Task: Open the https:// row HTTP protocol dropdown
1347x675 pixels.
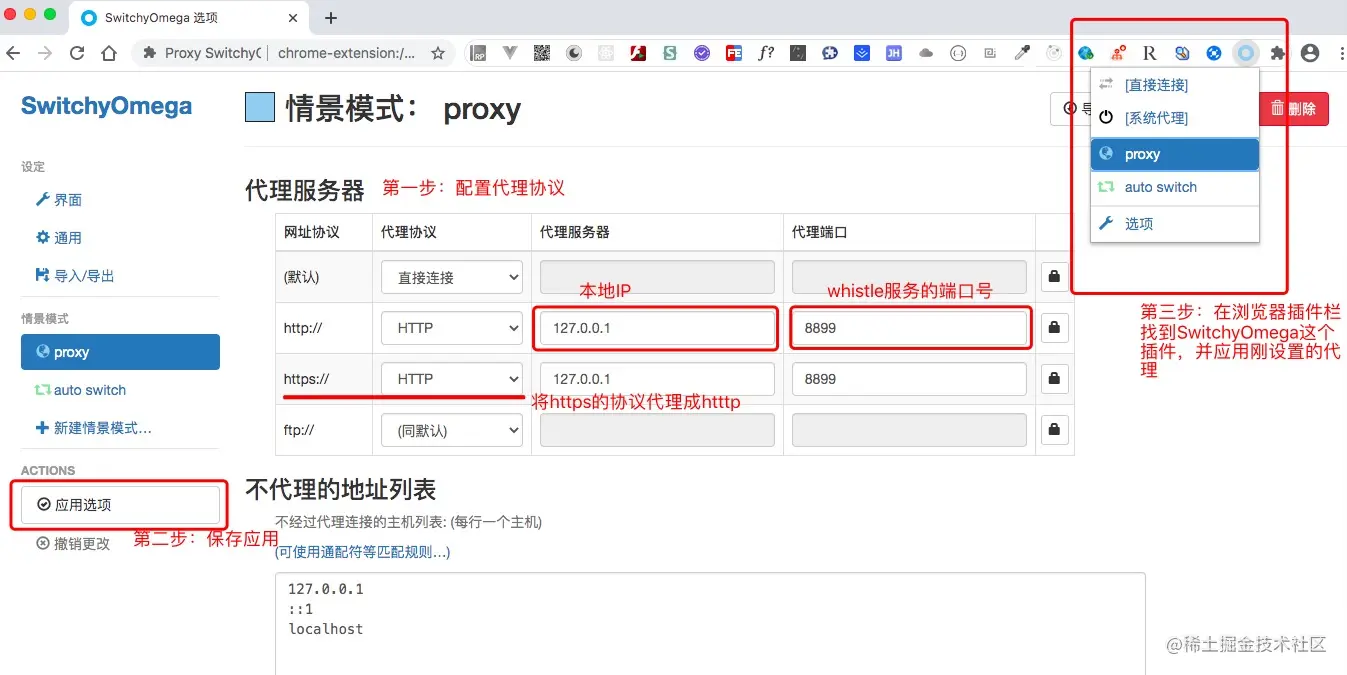Action: point(452,379)
